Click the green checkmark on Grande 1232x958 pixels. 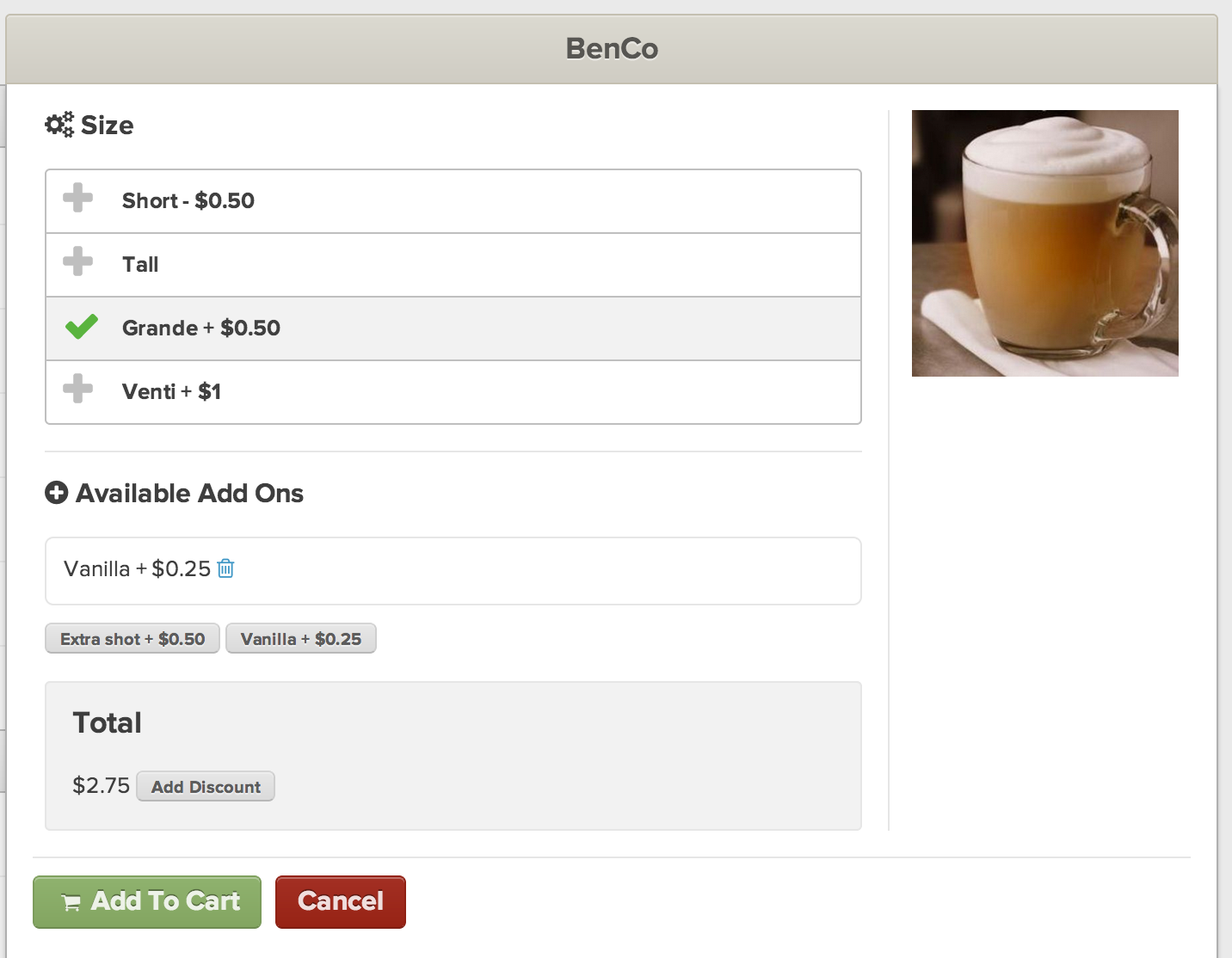click(x=82, y=327)
